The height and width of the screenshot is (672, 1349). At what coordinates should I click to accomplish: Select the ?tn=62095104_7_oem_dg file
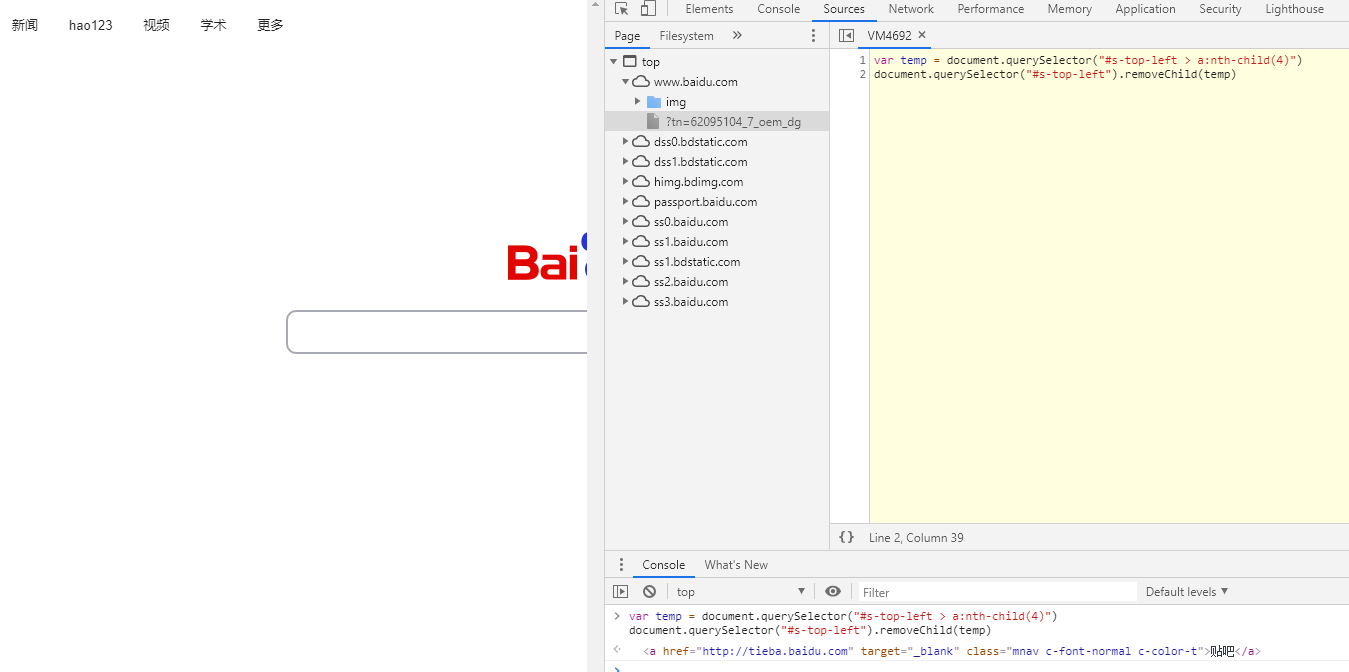(733, 122)
